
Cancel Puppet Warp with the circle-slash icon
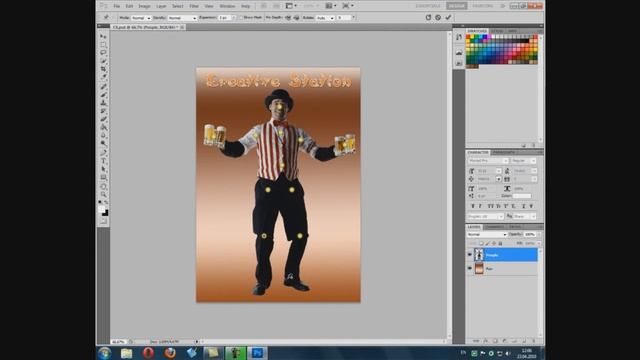[x=438, y=18]
